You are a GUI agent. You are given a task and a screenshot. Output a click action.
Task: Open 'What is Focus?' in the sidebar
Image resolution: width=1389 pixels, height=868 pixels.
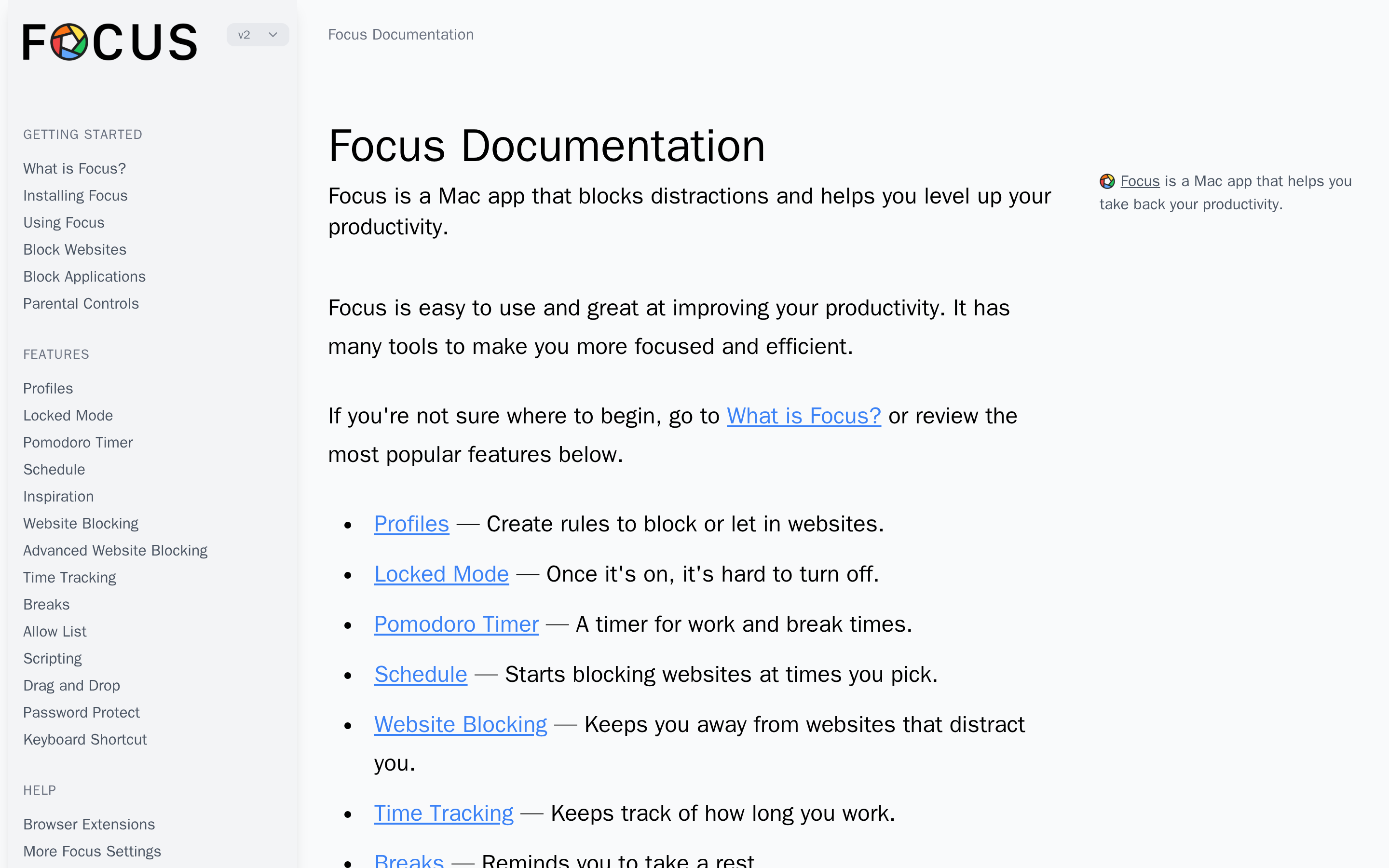pyautogui.click(x=74, y=168)
